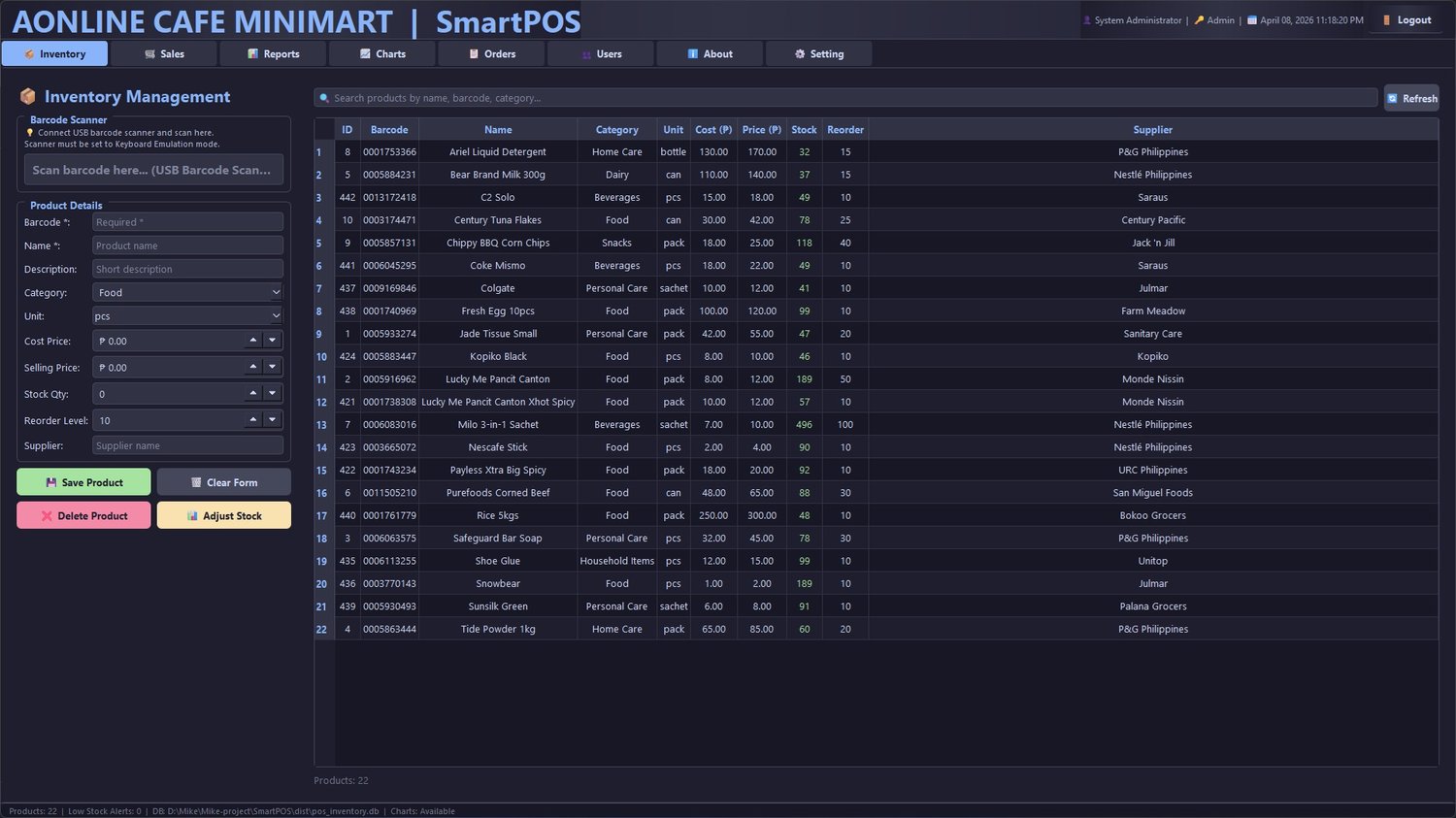The image size is (1456, 818).
Task: Sort table by the Supplier column header
Action: [1153, 129]
